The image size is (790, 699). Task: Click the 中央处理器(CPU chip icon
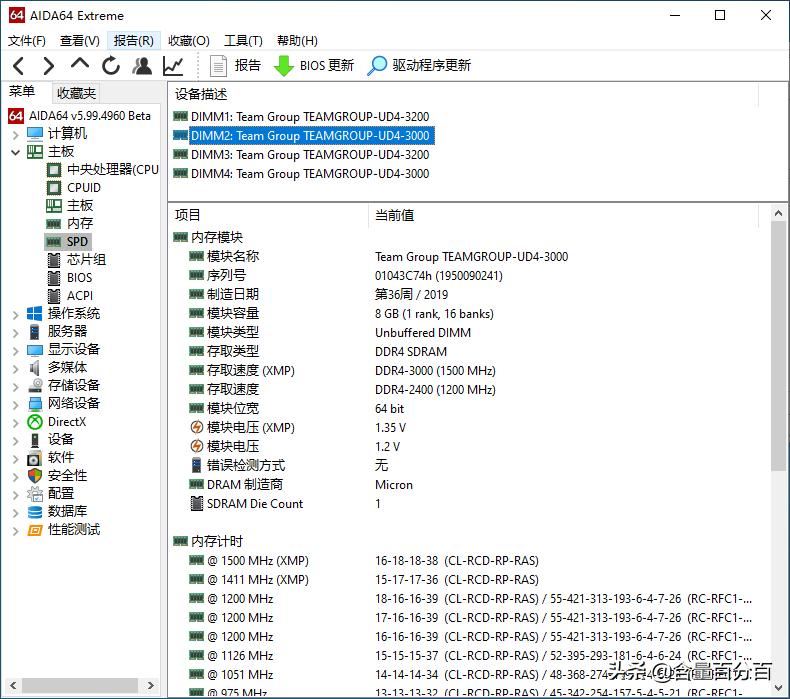54,170
